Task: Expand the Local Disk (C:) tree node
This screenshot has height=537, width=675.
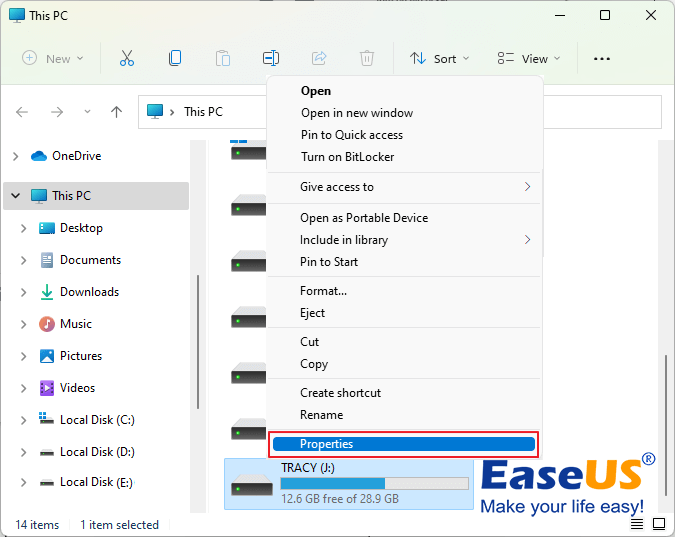Action: click(24, 420)
